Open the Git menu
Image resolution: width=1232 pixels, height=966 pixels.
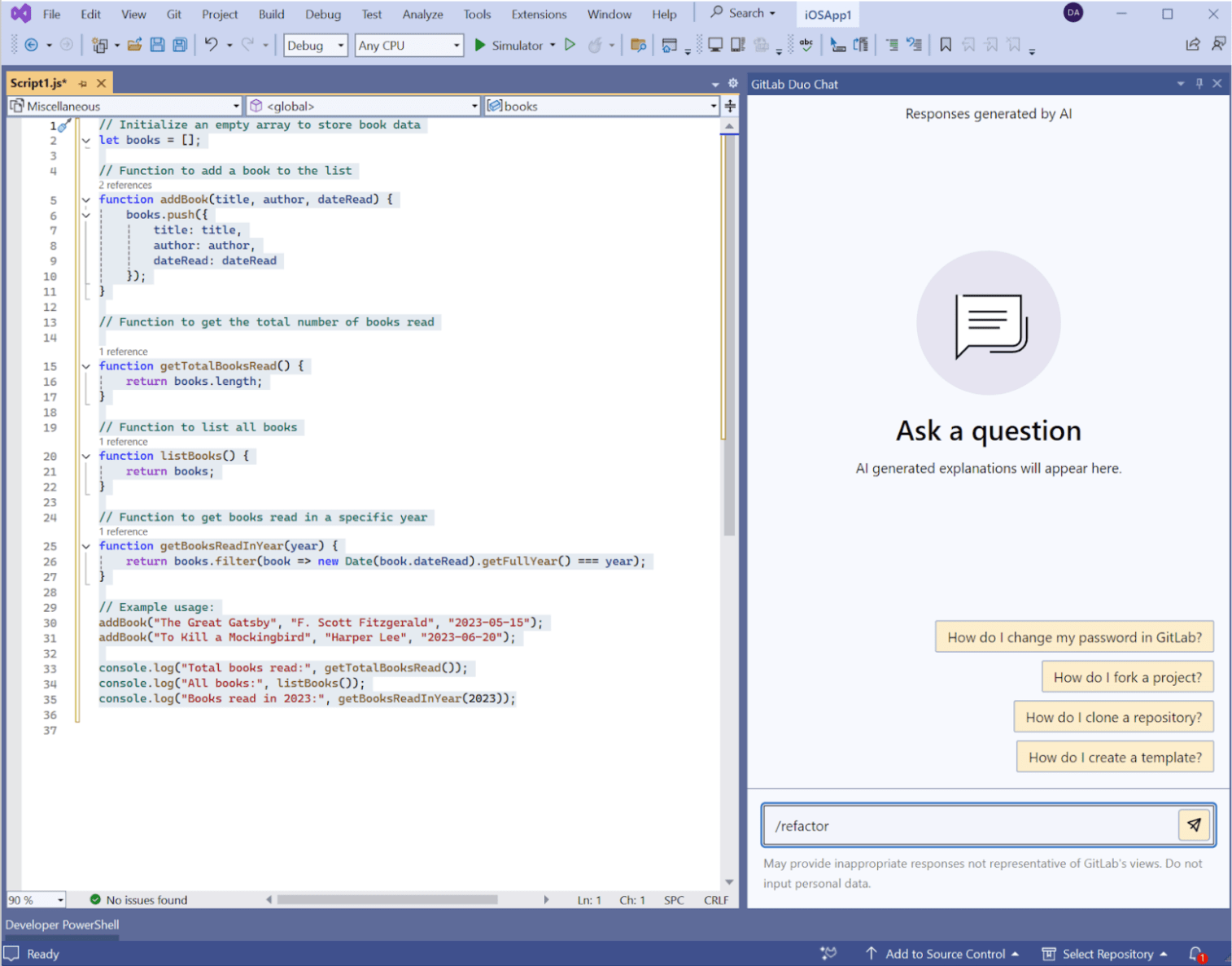(173, 13)
